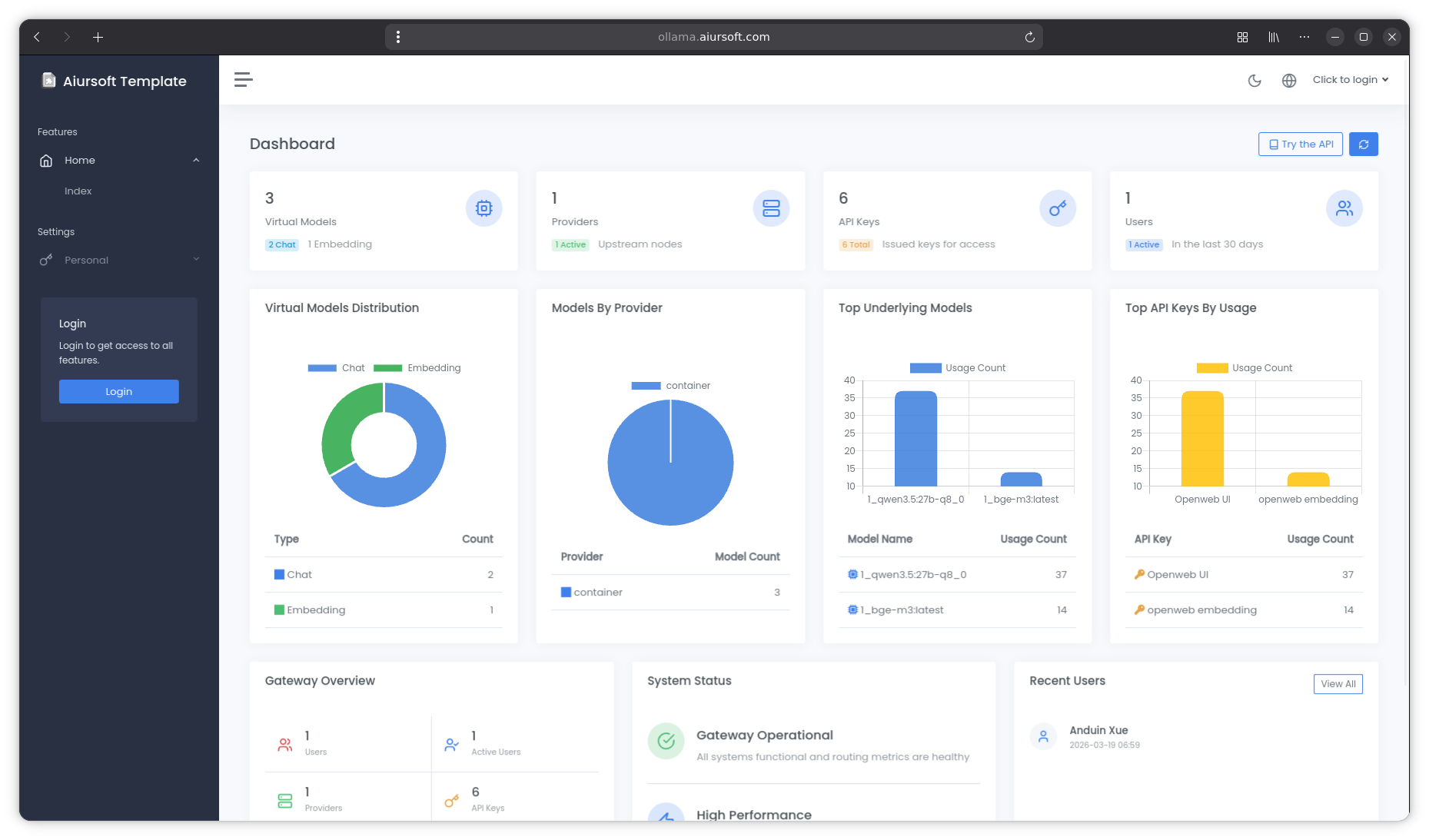Click the blue Login button in sidebar
The height and width of the screenshot is (840, 1429).
[119, 392]
